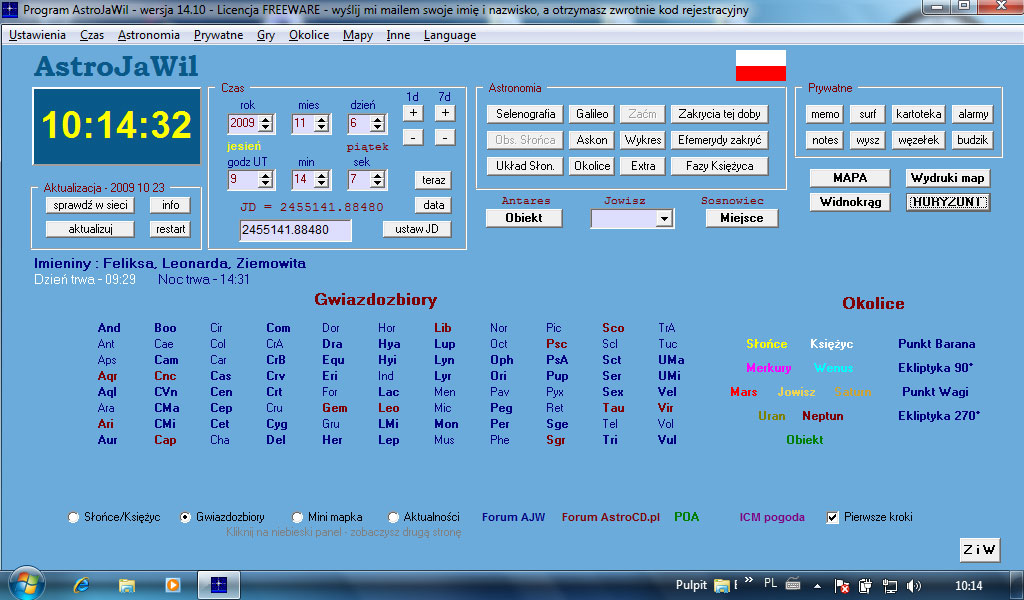This screenshot has height=600, width=1024.
Task: Click the rok year field showing 2009
Action: pos(243,123)
